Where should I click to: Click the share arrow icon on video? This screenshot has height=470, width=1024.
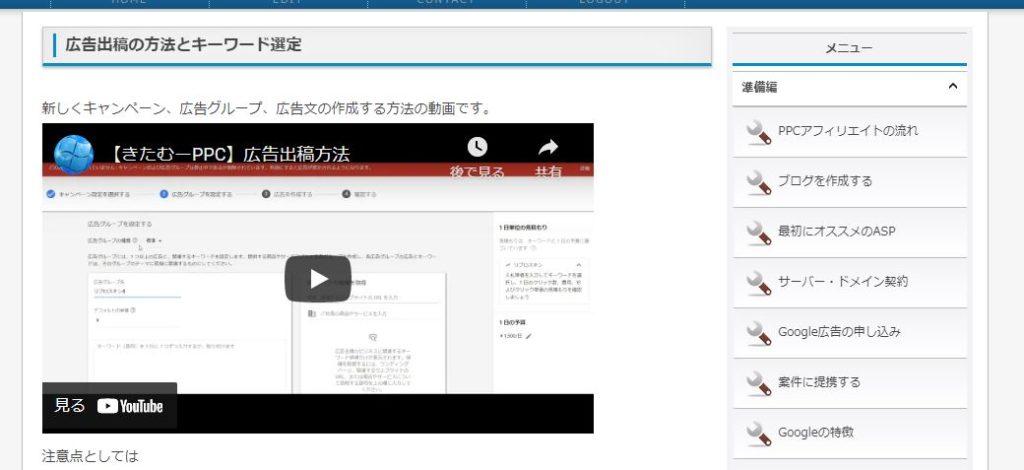tap(548, 148)
